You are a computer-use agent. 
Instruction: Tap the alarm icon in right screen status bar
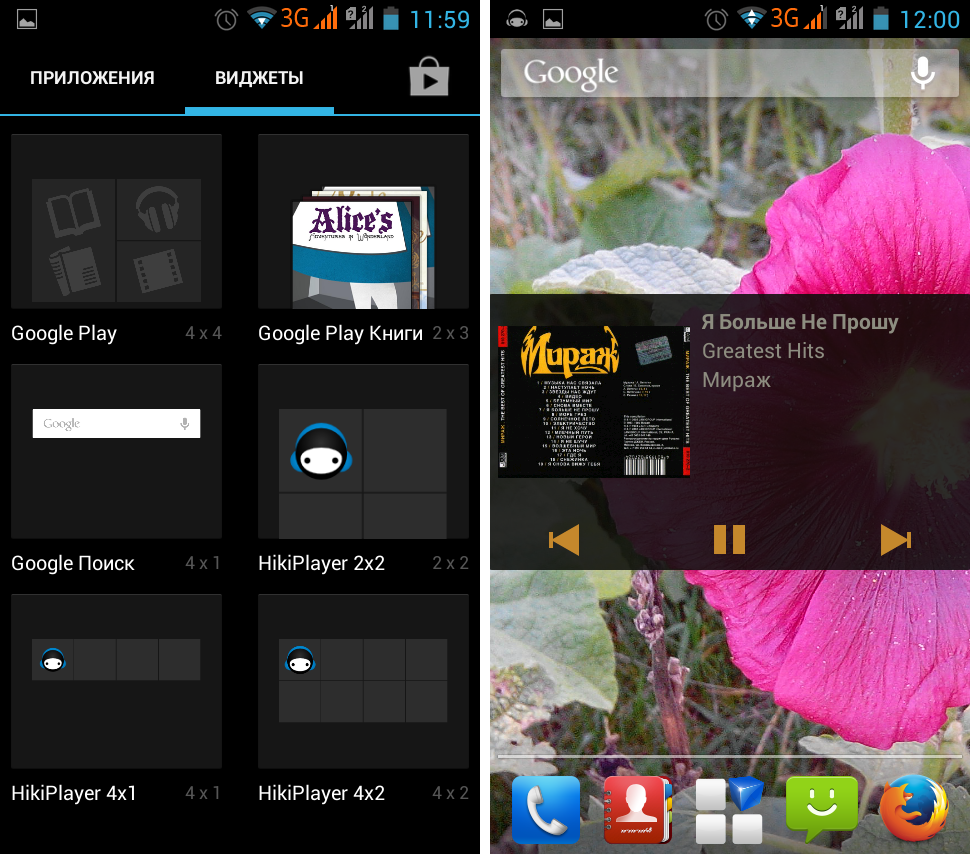pos(716,20)
